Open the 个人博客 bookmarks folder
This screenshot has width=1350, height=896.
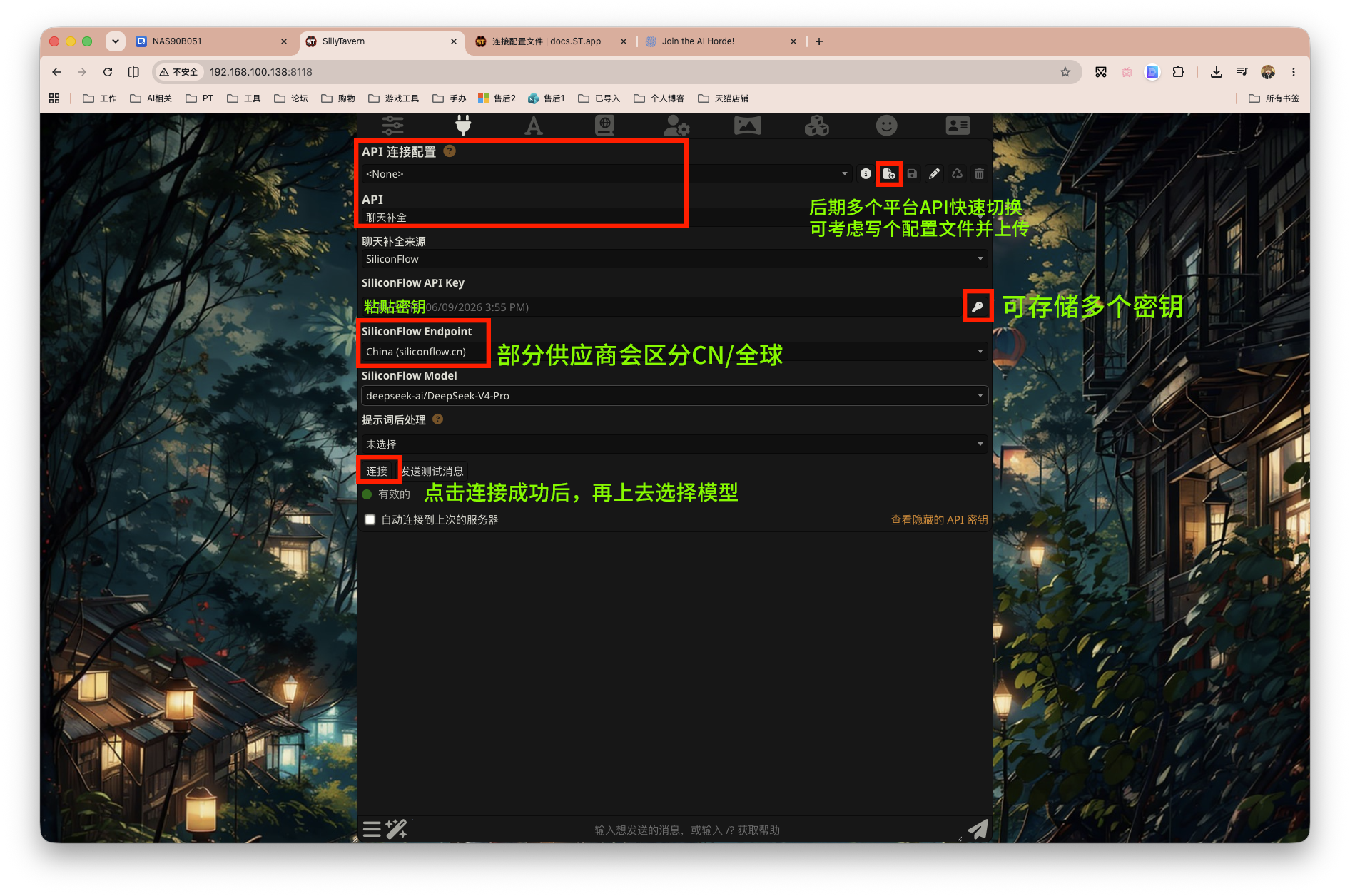click(x=659, y=98)
